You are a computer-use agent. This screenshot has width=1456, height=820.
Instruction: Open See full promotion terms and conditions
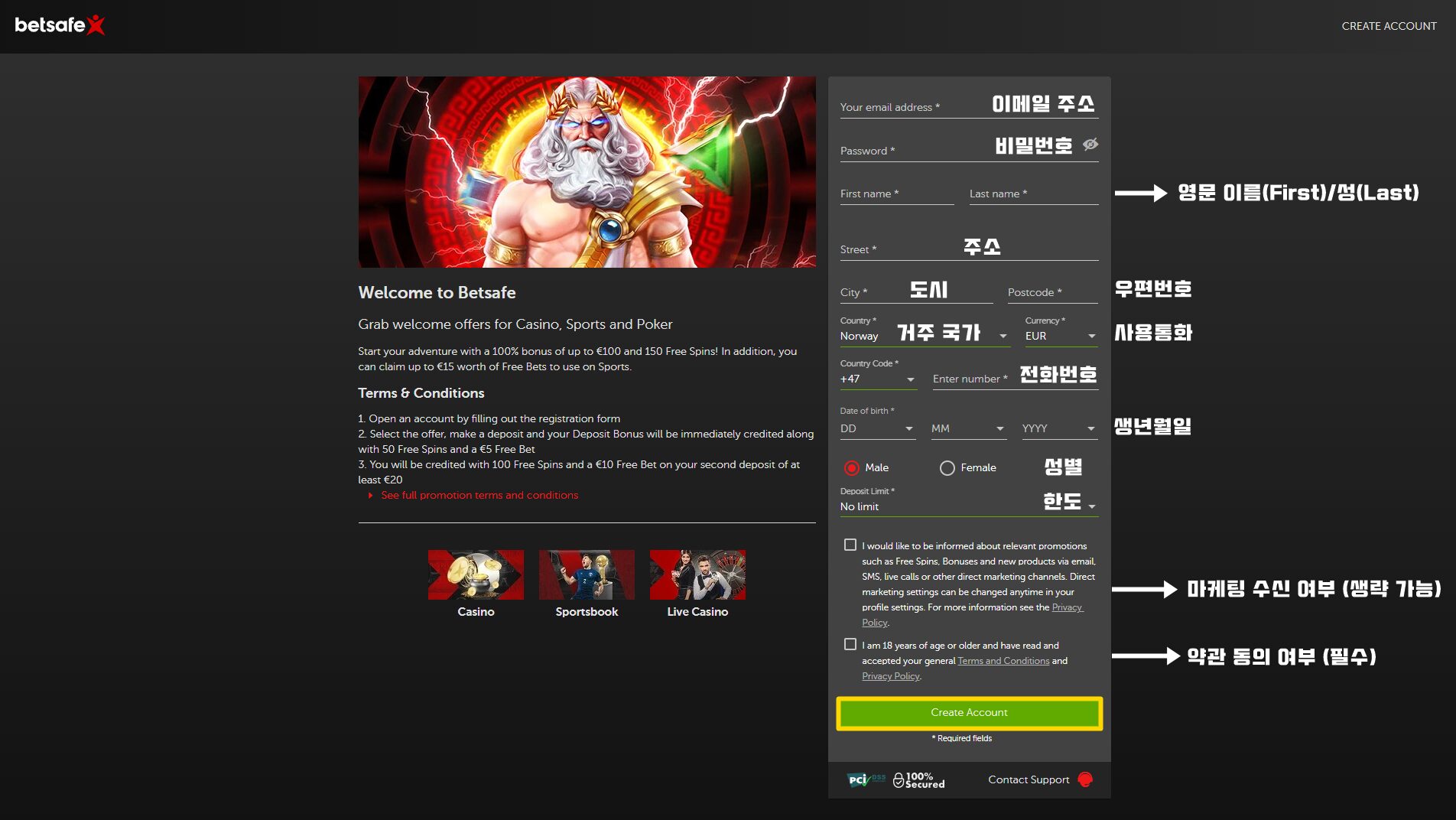point(479,496)
